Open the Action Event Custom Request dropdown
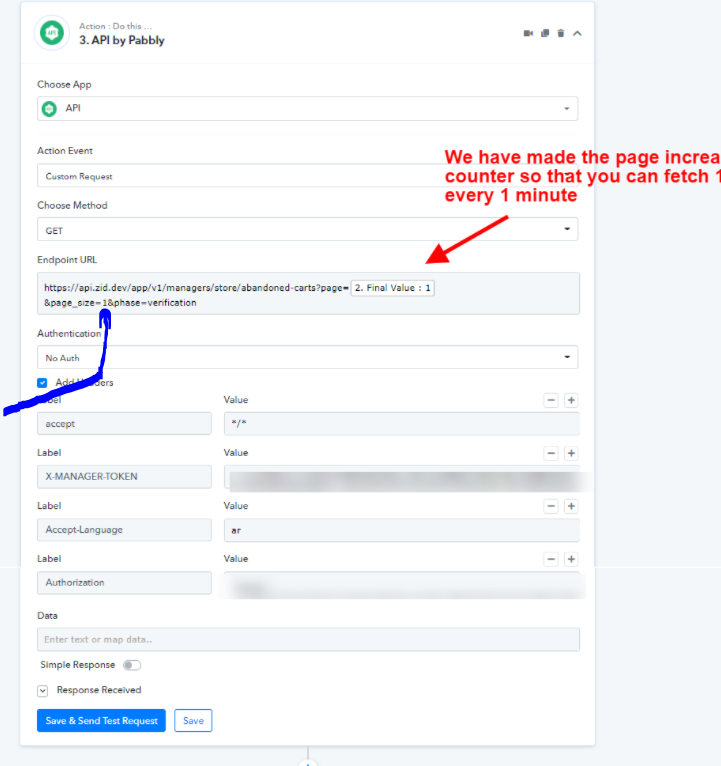Viewport: 721px width, 766px height. coord(307,176)
